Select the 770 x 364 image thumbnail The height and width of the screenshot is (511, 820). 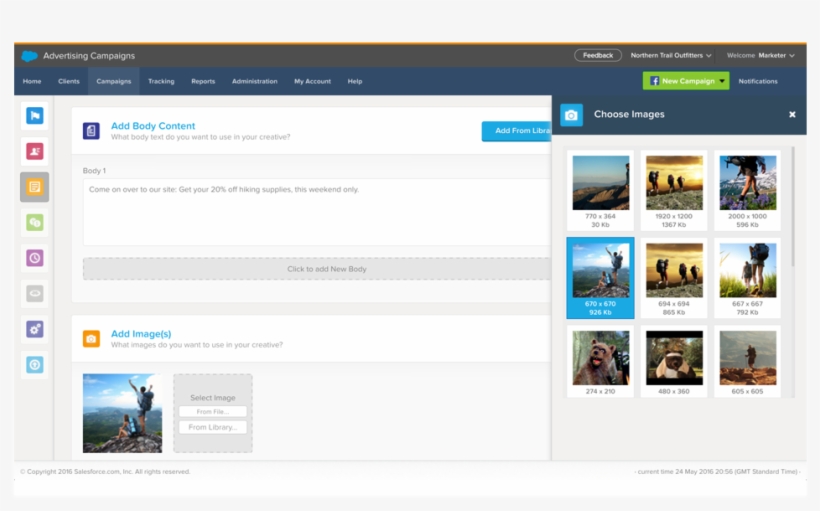[x=600, y=190]
